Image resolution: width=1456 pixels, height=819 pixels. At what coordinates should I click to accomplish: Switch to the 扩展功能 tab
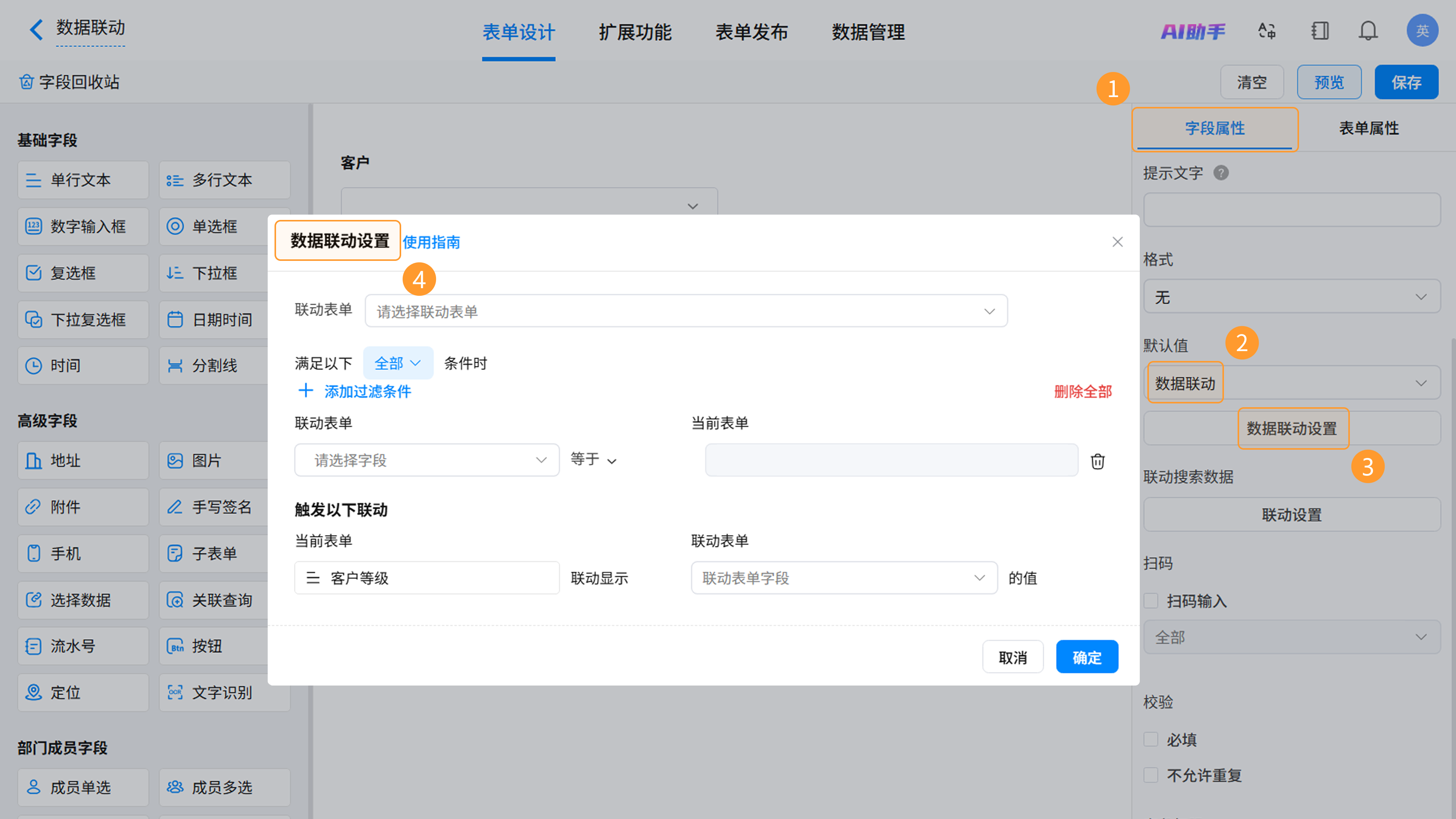click(635, 32)
